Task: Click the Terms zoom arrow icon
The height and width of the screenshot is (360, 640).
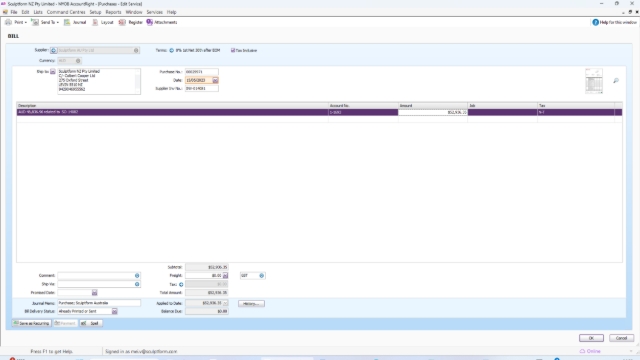Action: [x=171, y=51]
